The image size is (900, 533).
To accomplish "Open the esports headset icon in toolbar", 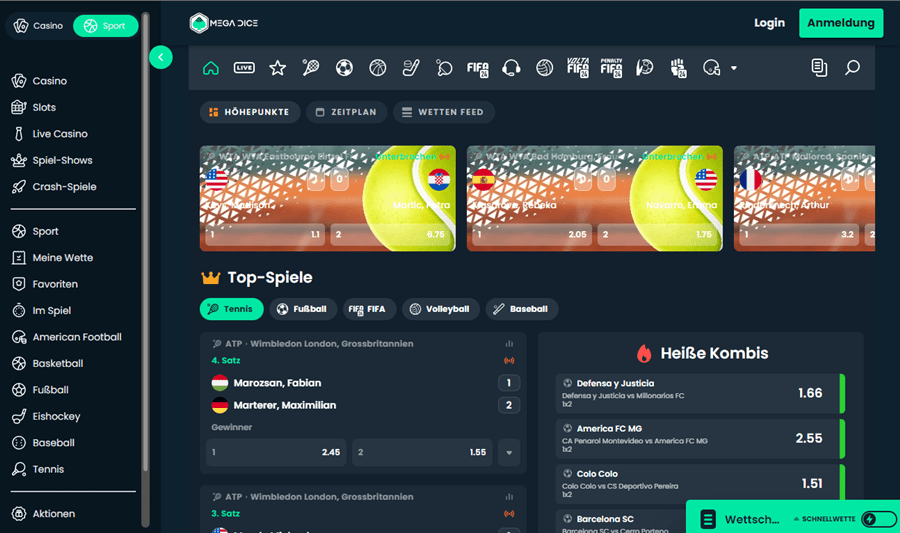I will [x=511, y=68].
